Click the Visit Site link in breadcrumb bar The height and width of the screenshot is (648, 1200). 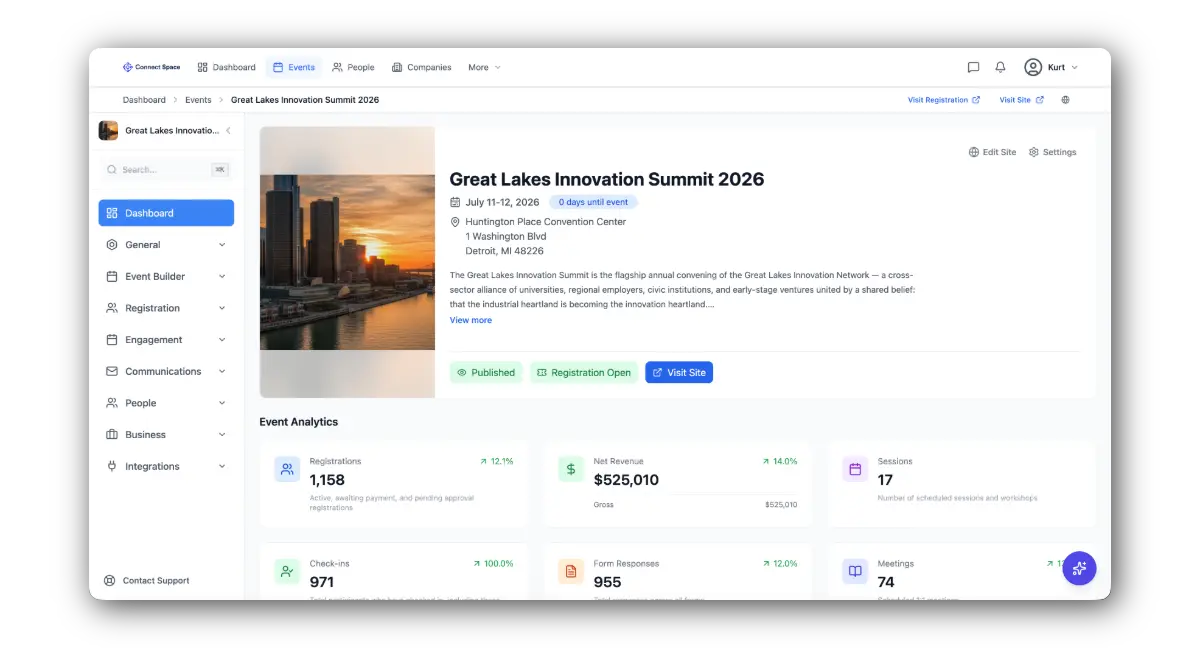[x=1021, y=100]
